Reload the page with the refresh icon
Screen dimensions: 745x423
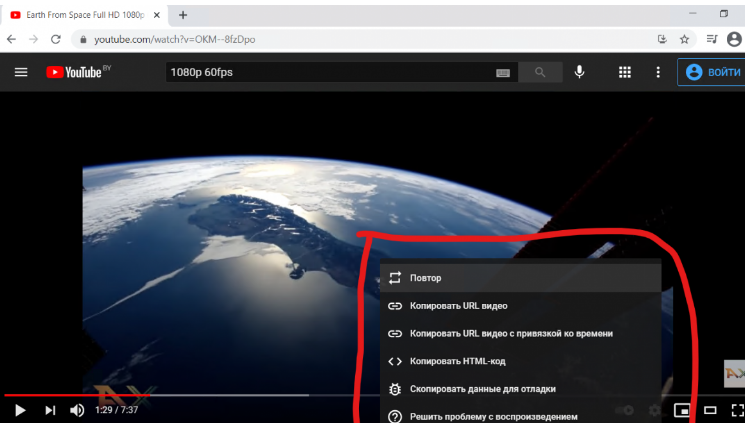[56, 39]
